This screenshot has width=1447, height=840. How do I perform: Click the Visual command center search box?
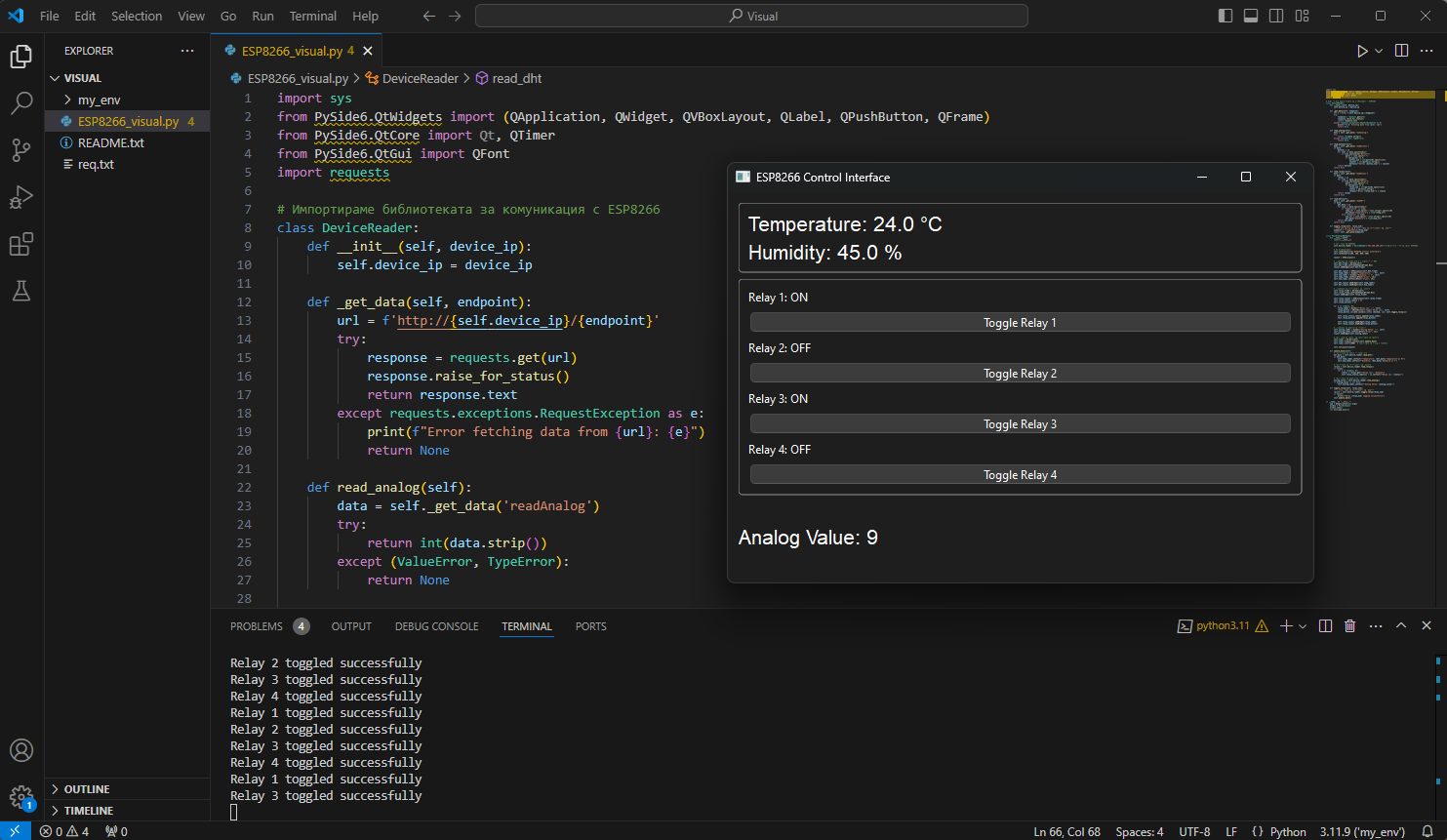pos(751,16)
